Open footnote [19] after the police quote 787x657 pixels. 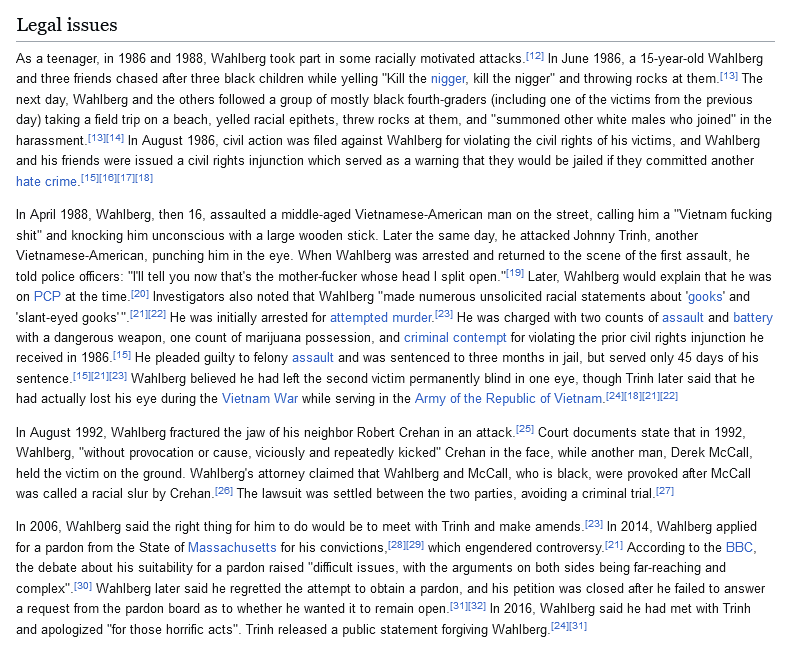[x=515, y=273]
